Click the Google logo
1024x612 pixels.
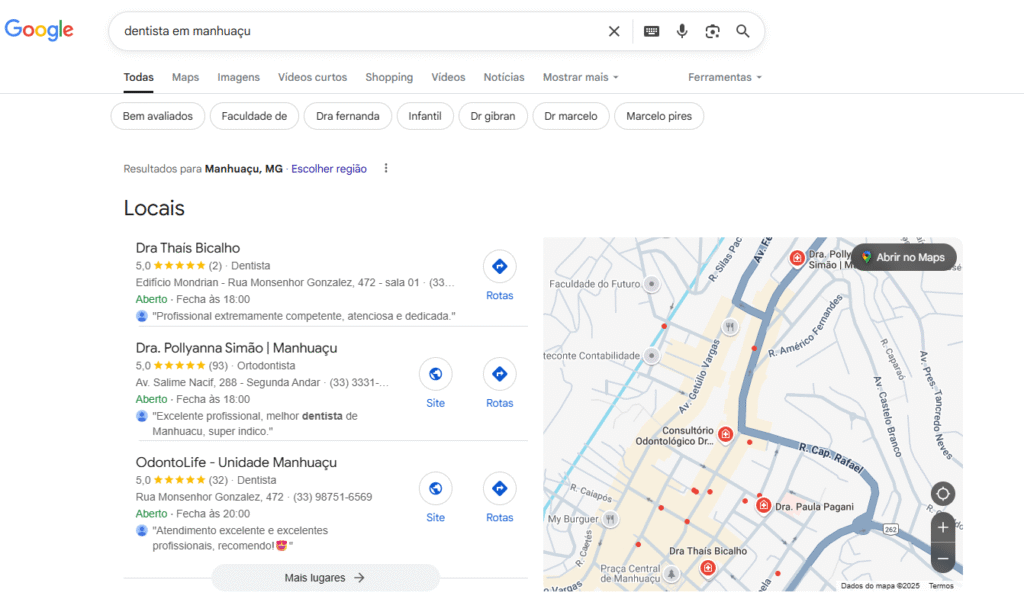(39, 30)
